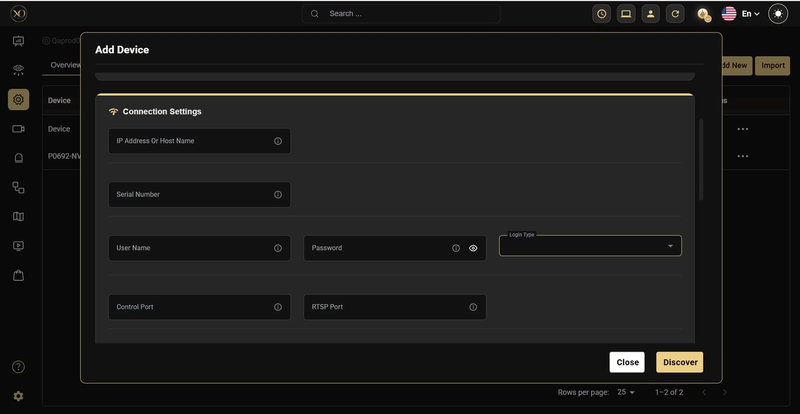Image resolution: width=800 pixels, height=414 pixels.
Task: Go to previous page arrow in pagination
Action: 704,392
